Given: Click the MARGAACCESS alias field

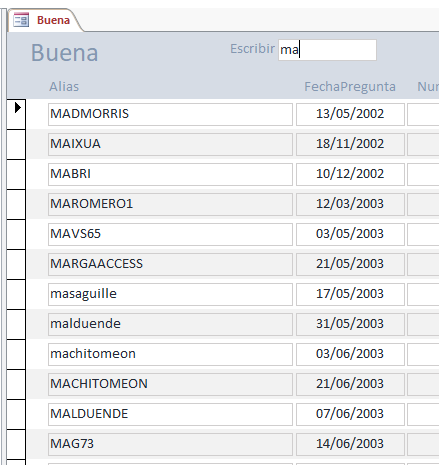Looking at the screenshot, I should point(170,264).
